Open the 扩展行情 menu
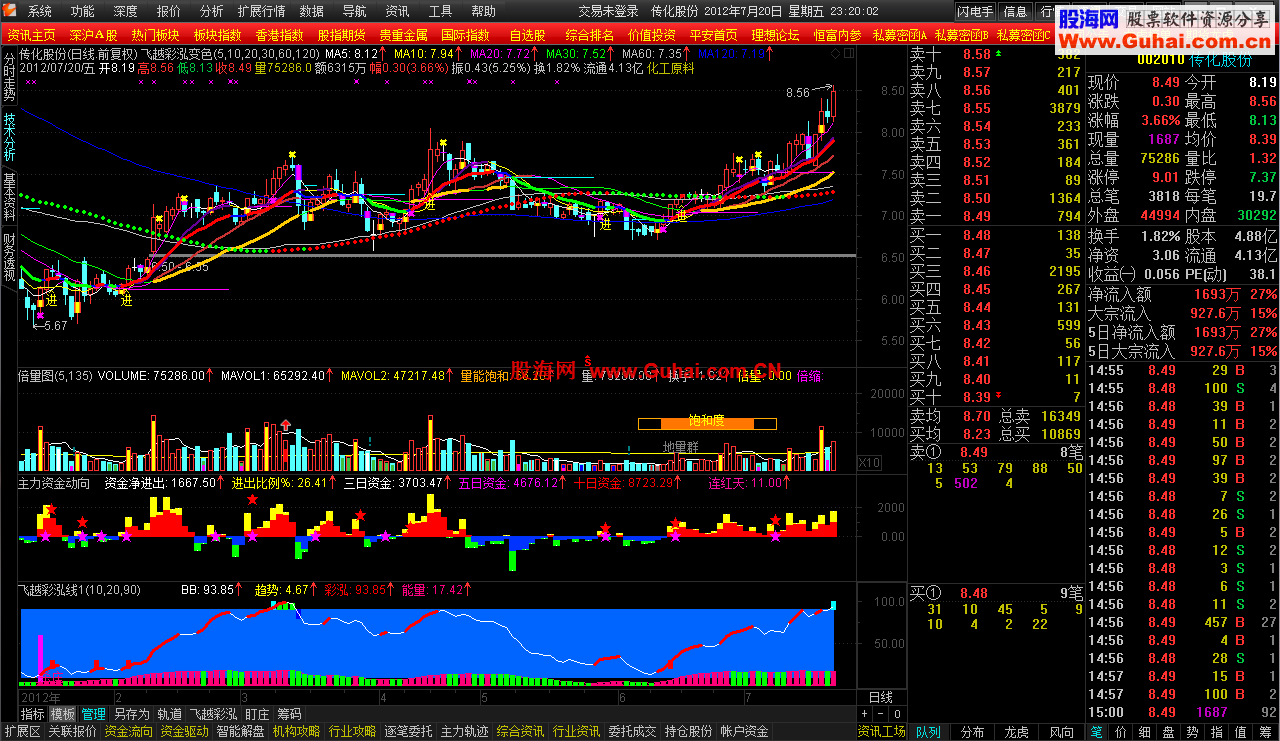 pos(262,12)
